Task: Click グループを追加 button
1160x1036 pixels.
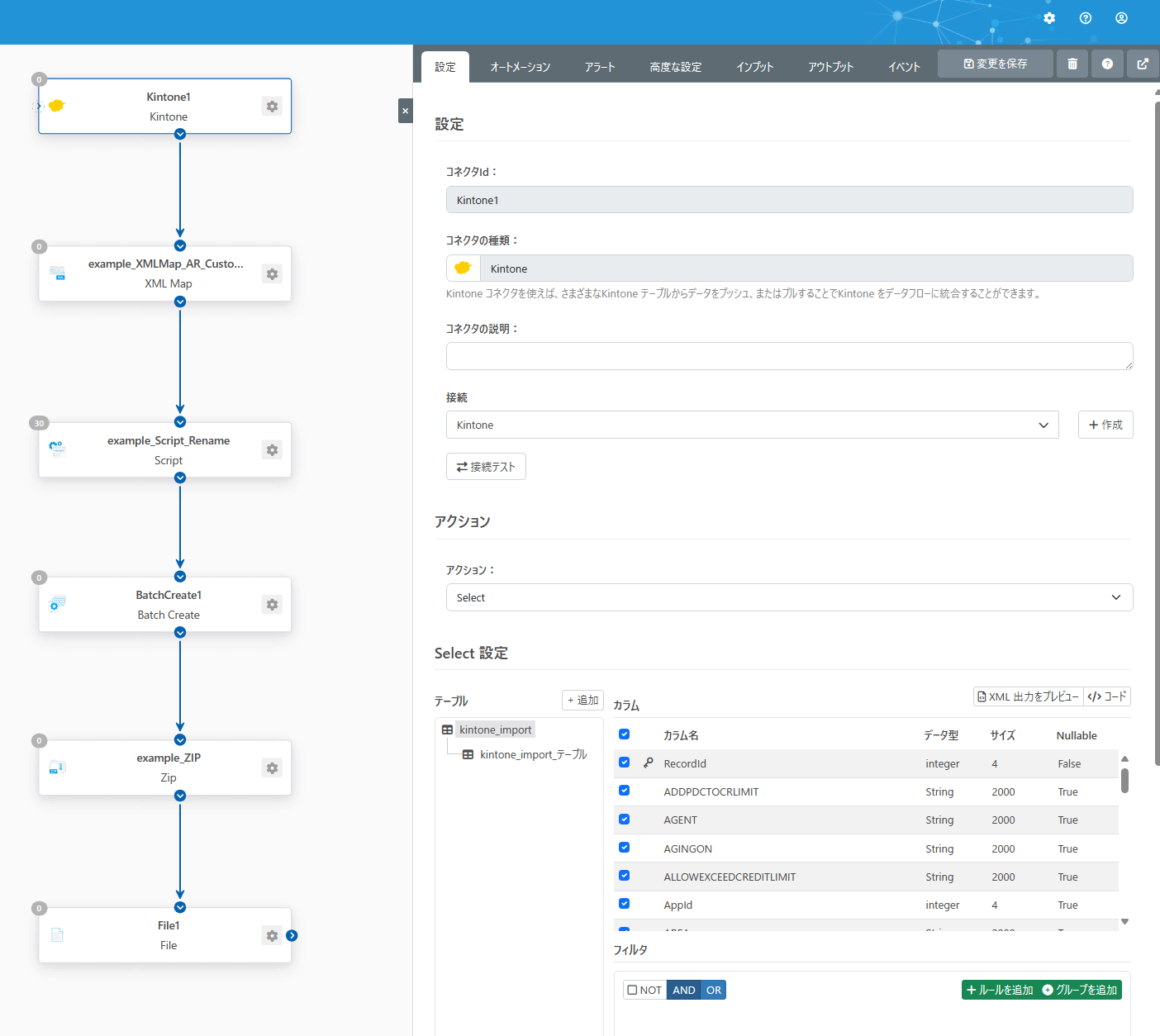Action: 1080,990
